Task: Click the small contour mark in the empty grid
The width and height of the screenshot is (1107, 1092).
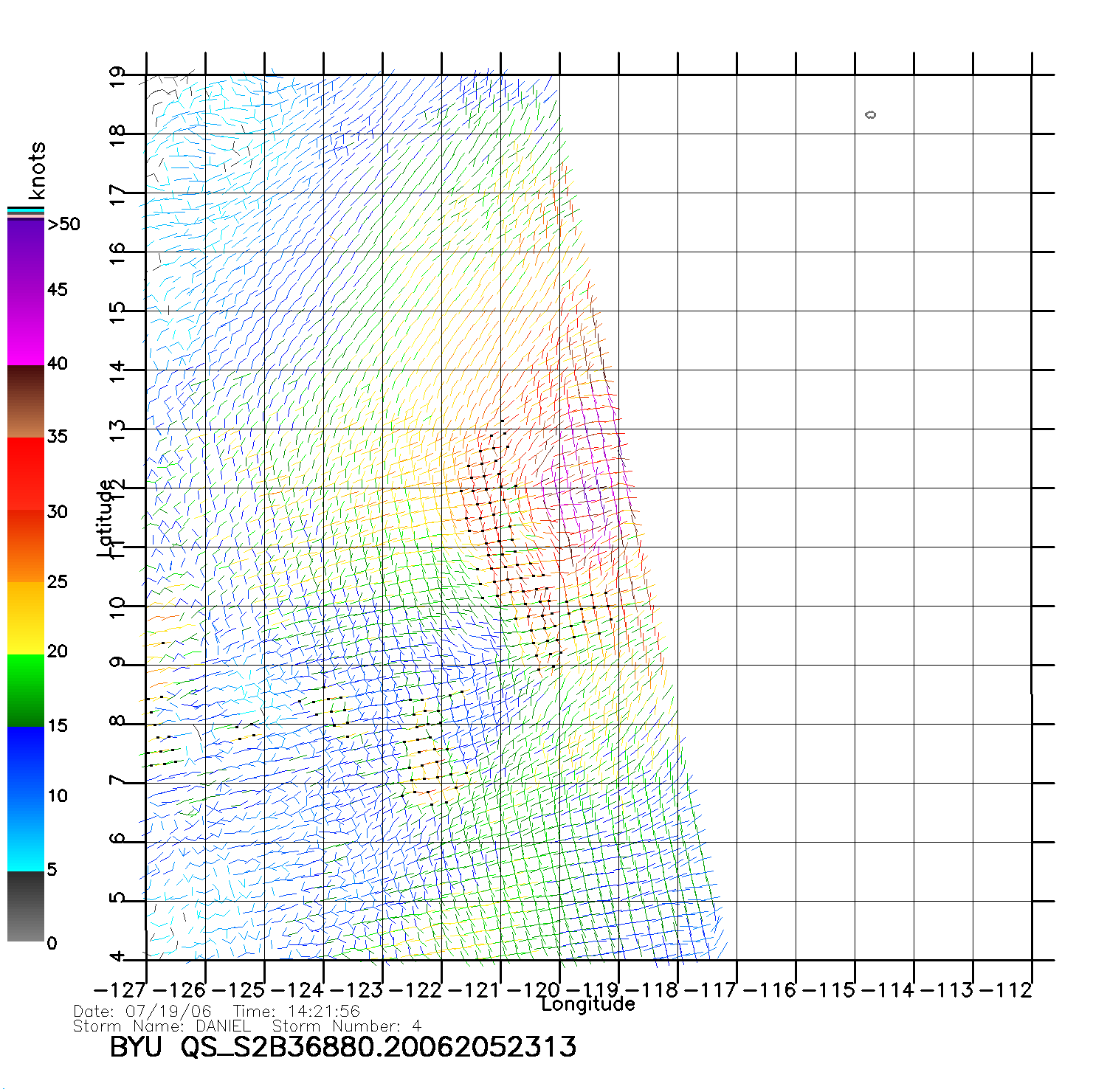Action: point(871,114)
